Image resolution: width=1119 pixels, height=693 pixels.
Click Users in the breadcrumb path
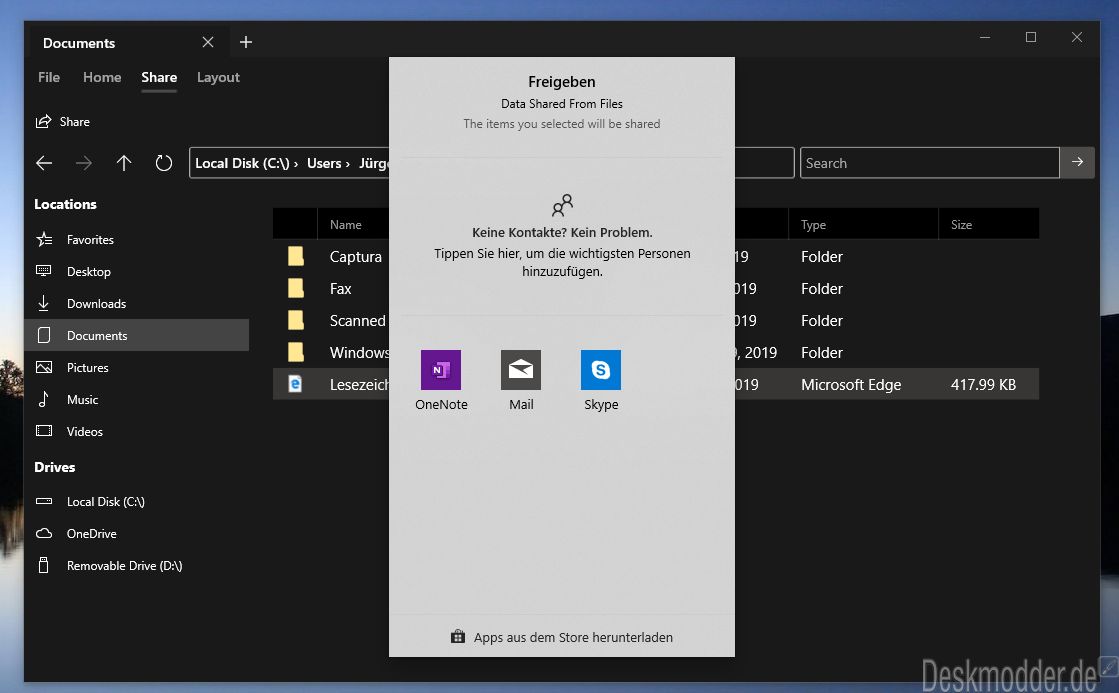(x=324, y=163)
